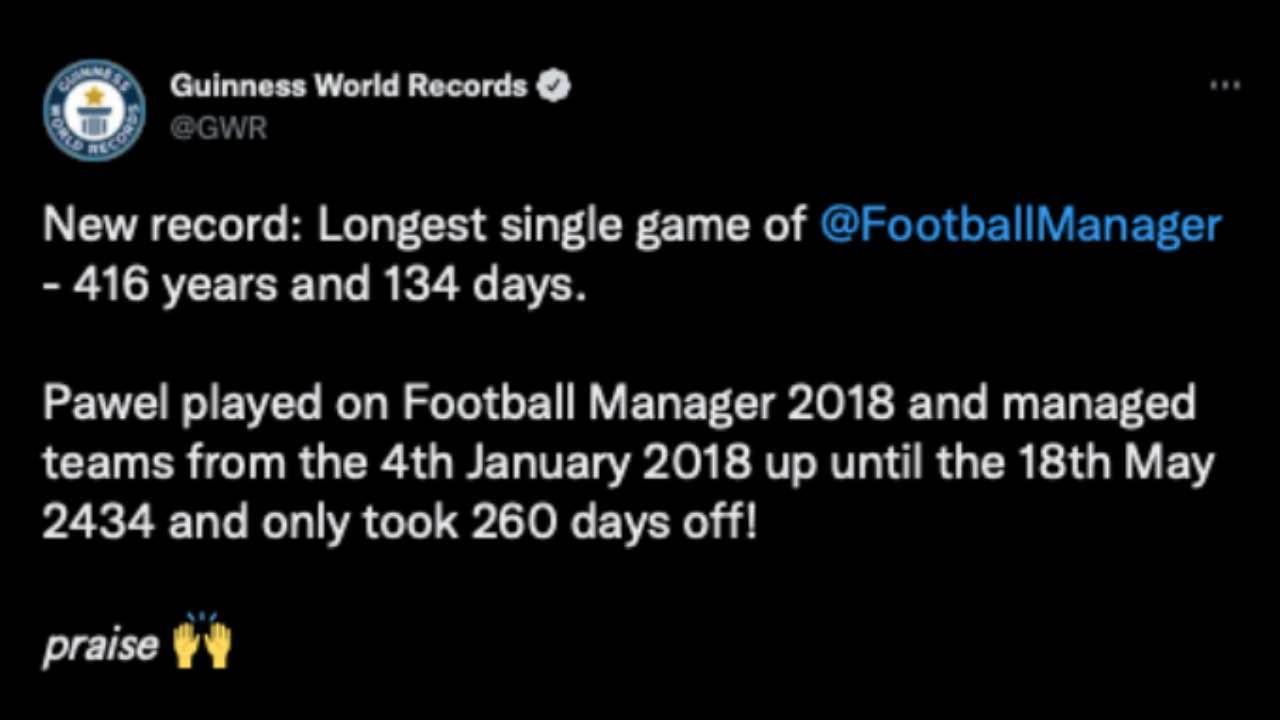Click the "Longest single game of" phrase
The height and width of the screenshot is (720, 1280).
561,227
